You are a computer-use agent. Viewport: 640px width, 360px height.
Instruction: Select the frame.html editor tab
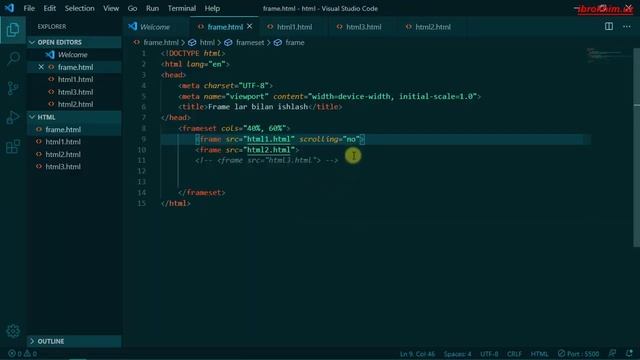[224, 27]
